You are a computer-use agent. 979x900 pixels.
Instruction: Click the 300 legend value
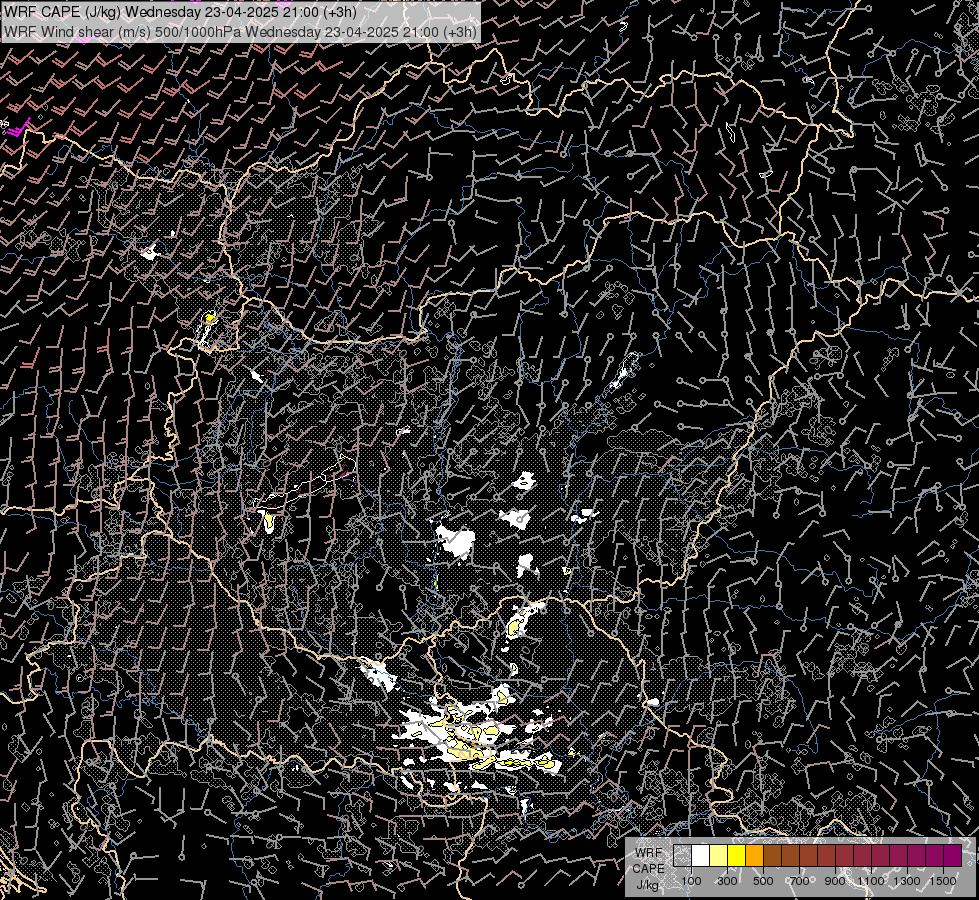pyautogui.click(x=727, y=881)
